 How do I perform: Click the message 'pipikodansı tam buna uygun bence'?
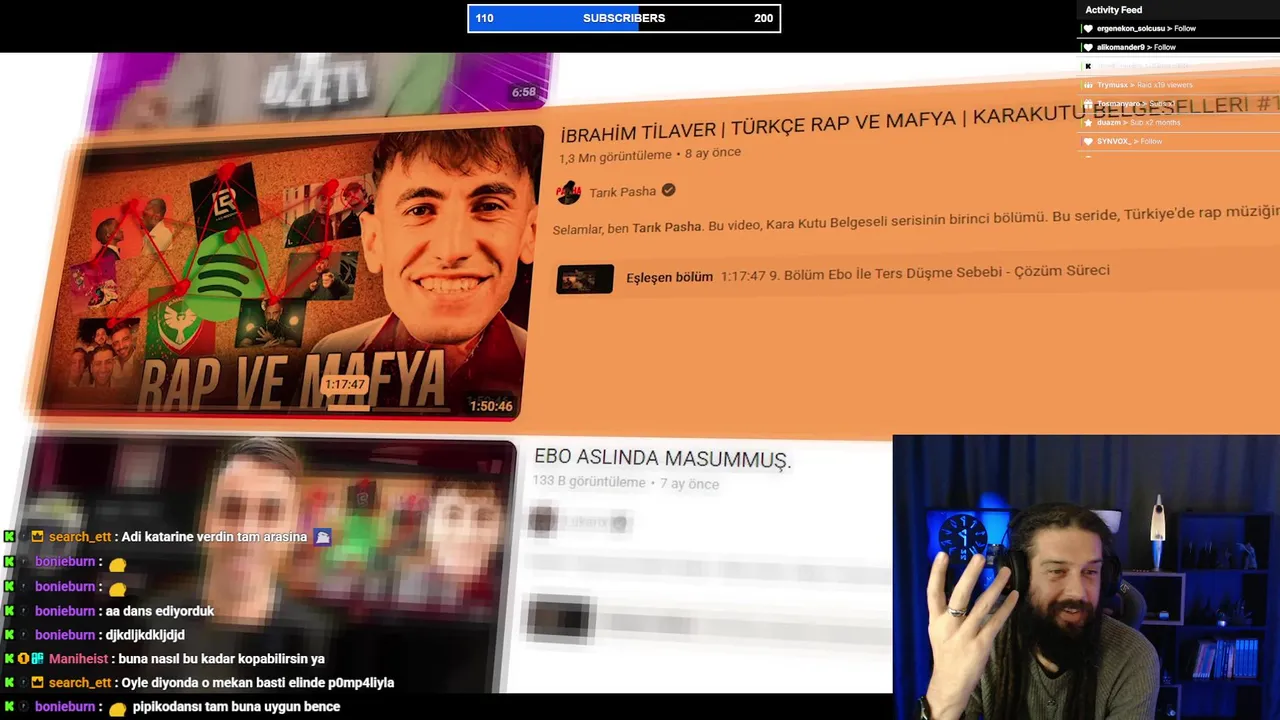click(x=237, y=707)
